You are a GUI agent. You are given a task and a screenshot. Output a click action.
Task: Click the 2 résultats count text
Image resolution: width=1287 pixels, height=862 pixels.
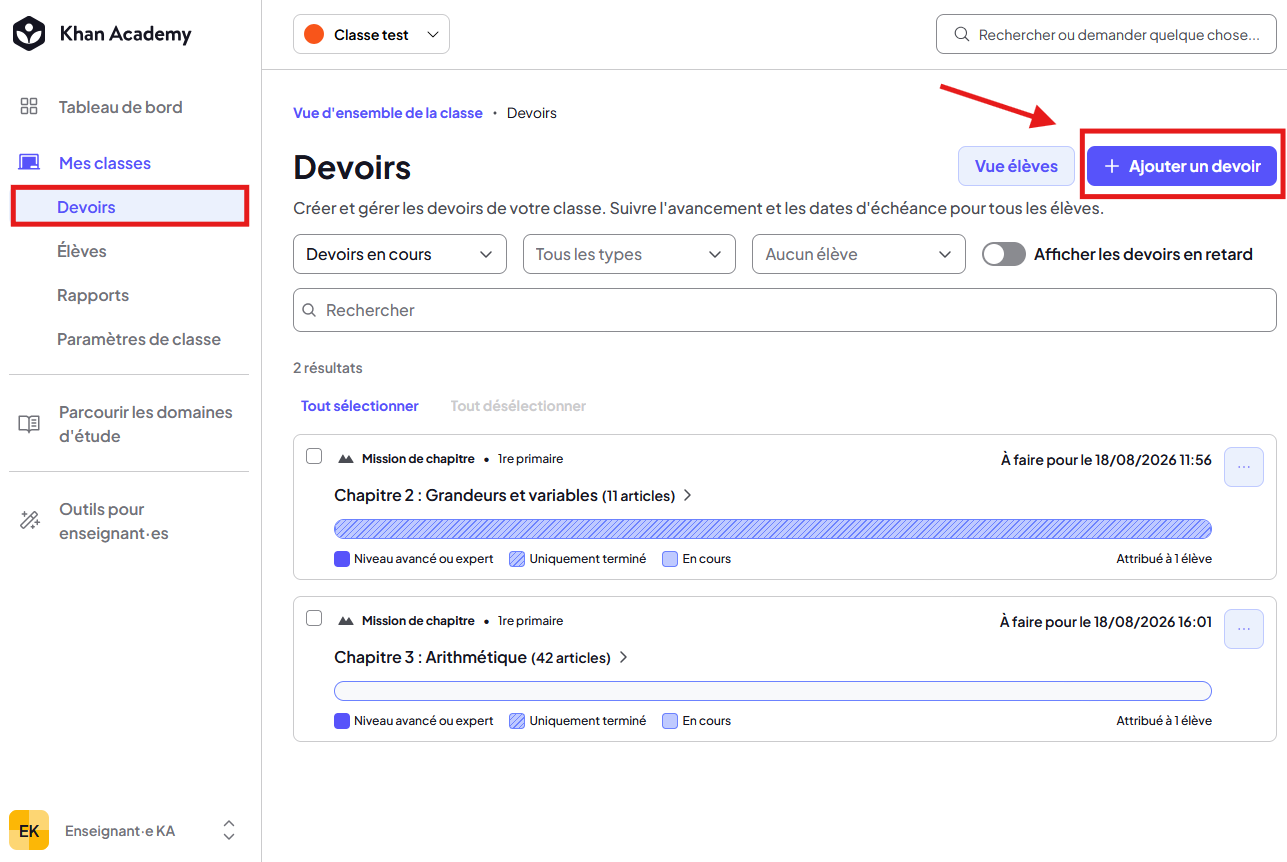(328, 368)
